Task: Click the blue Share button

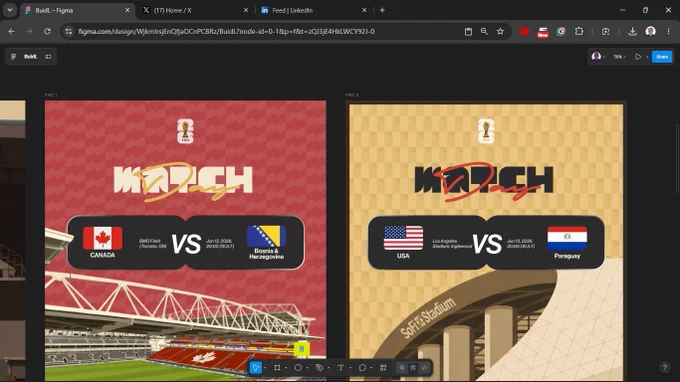Action: 662,57
